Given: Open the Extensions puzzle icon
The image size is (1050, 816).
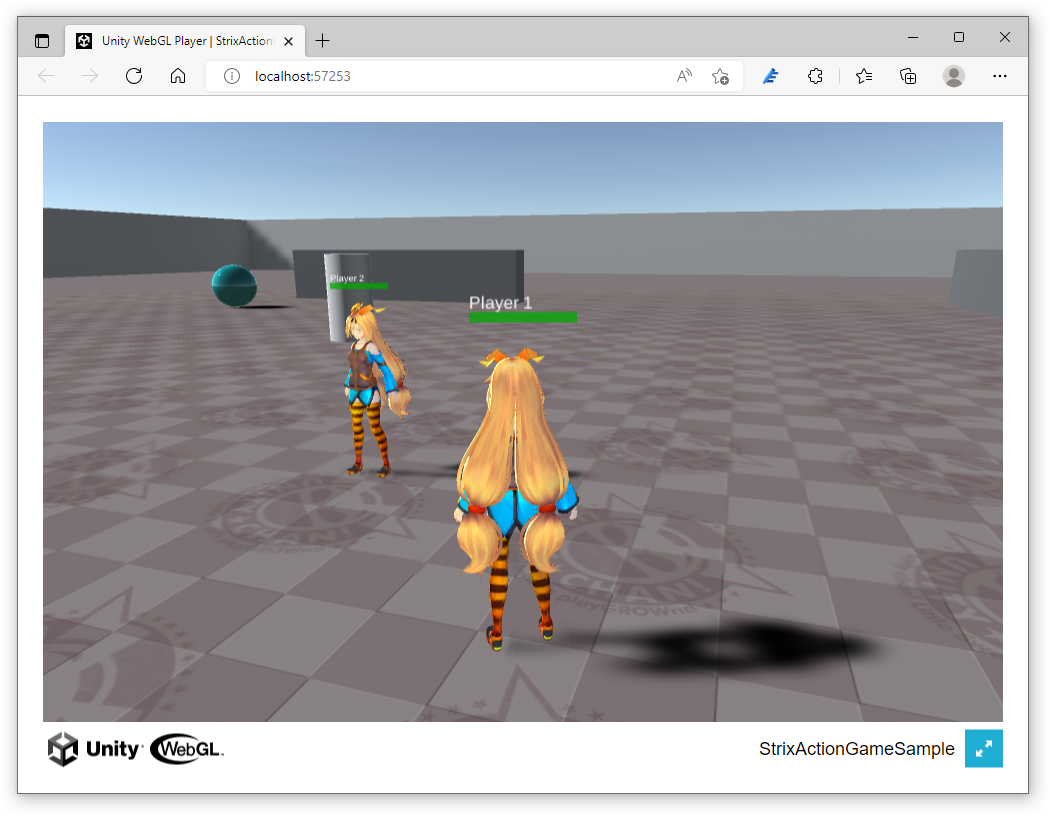Looking at the screenshot, I should click(x=815, y=76).
